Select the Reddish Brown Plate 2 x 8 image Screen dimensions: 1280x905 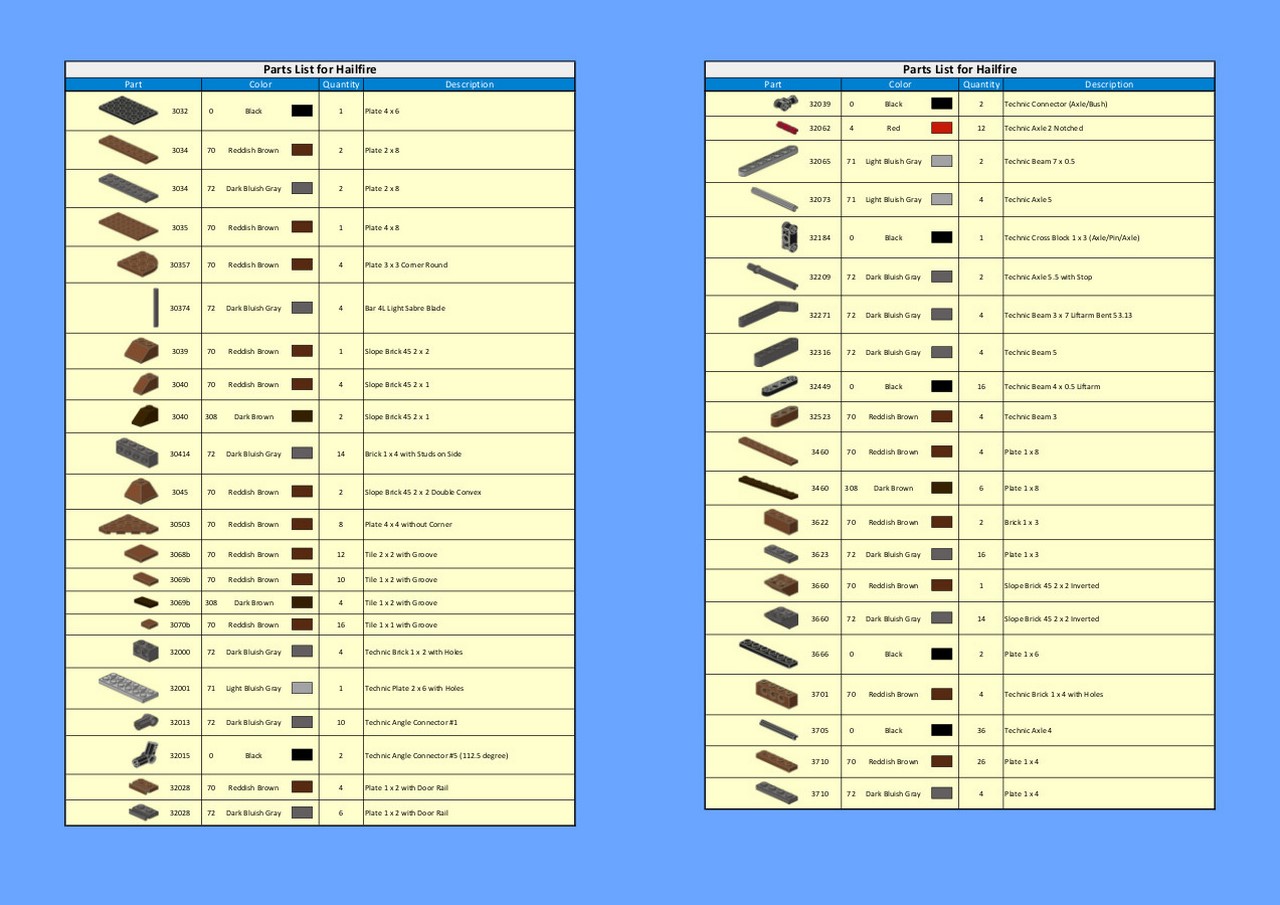pyautogui.click(x=128, y=150)
